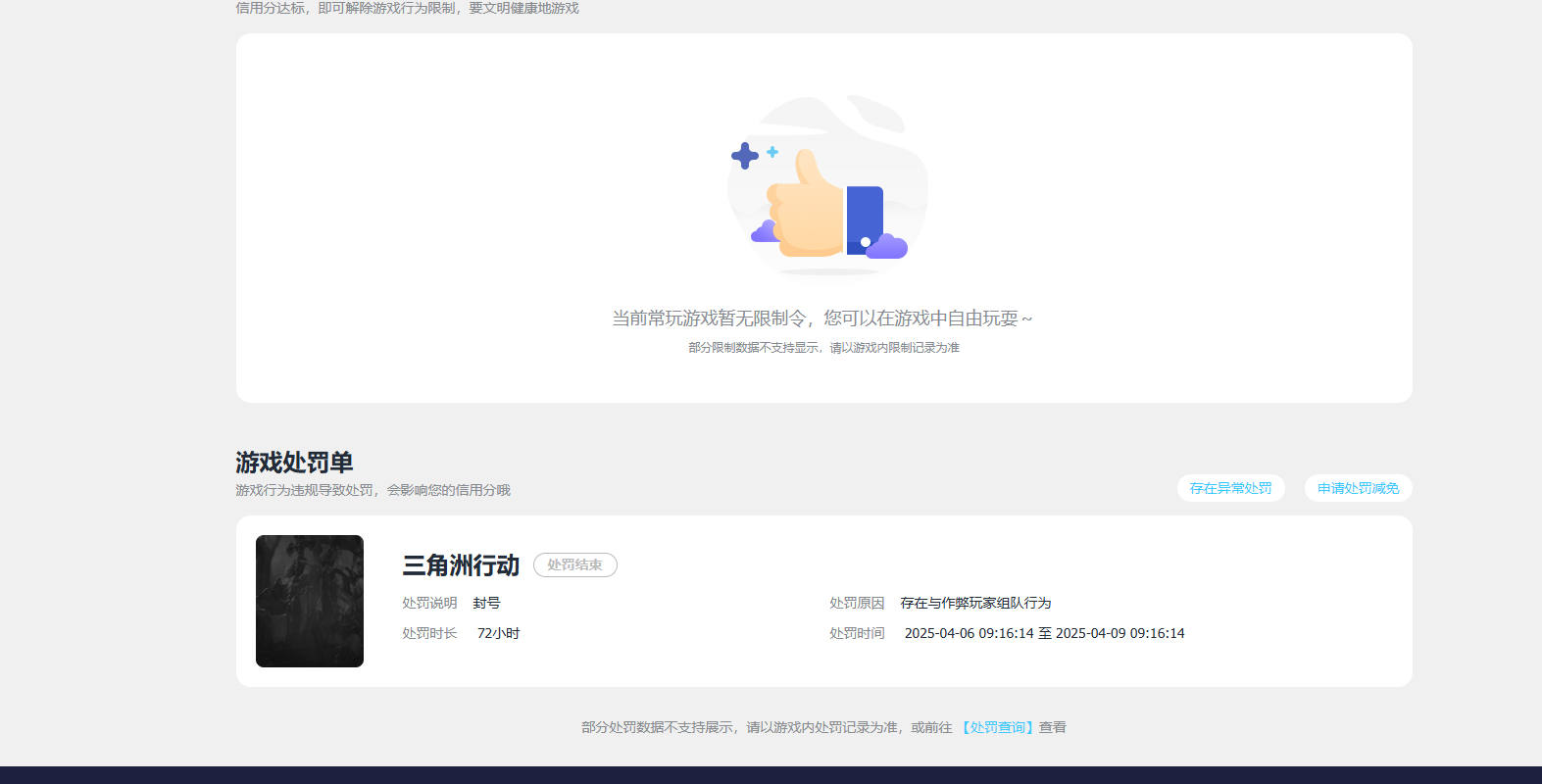Click the 封号 penalty description value
The height and width of the screenshot is (784, 1542).
[x=486, y=603]
